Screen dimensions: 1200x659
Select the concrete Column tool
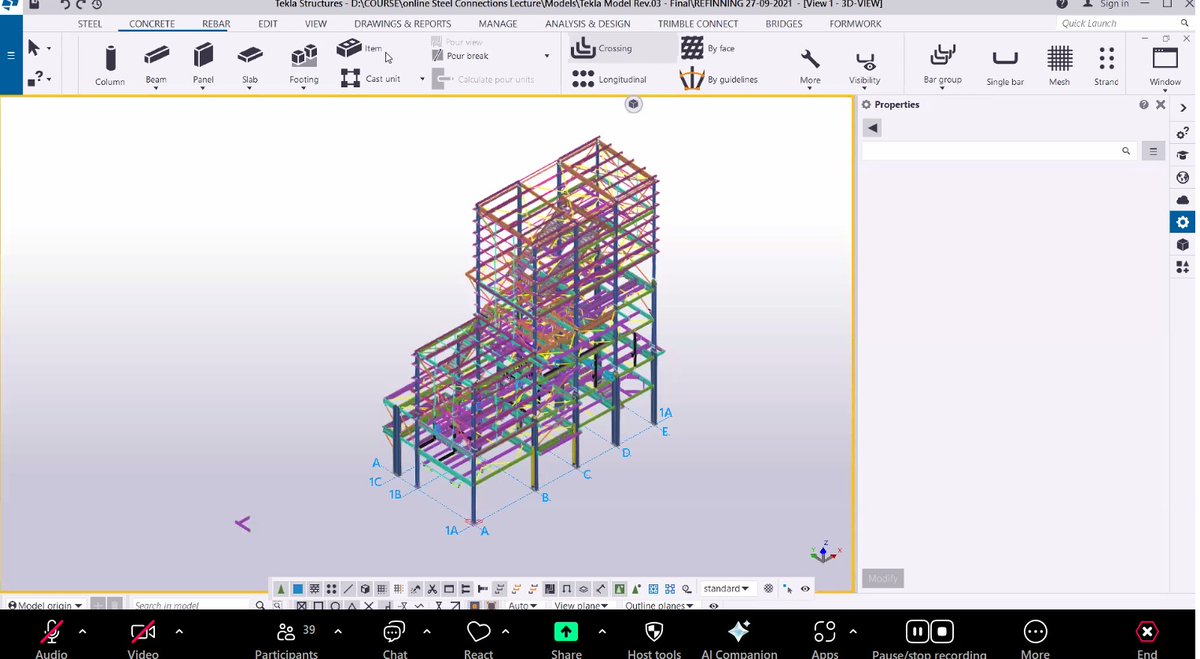coord(110,65)
